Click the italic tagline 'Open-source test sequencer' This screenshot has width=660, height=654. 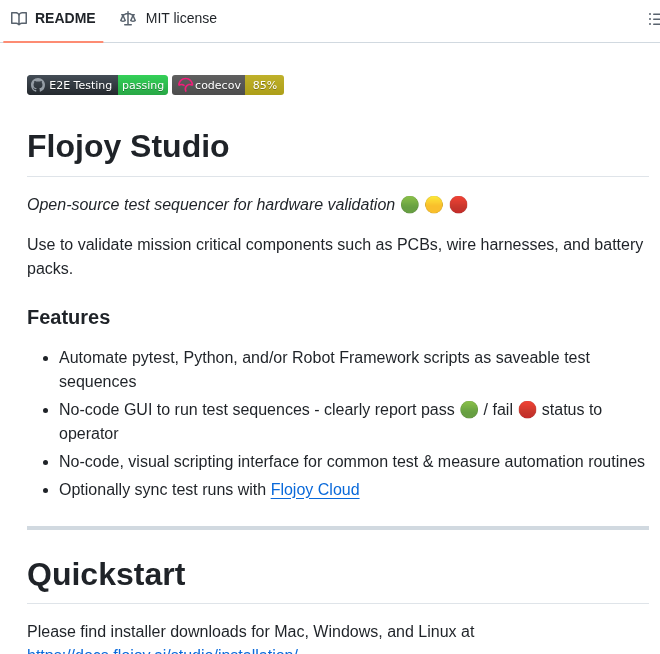coord(211,205)
